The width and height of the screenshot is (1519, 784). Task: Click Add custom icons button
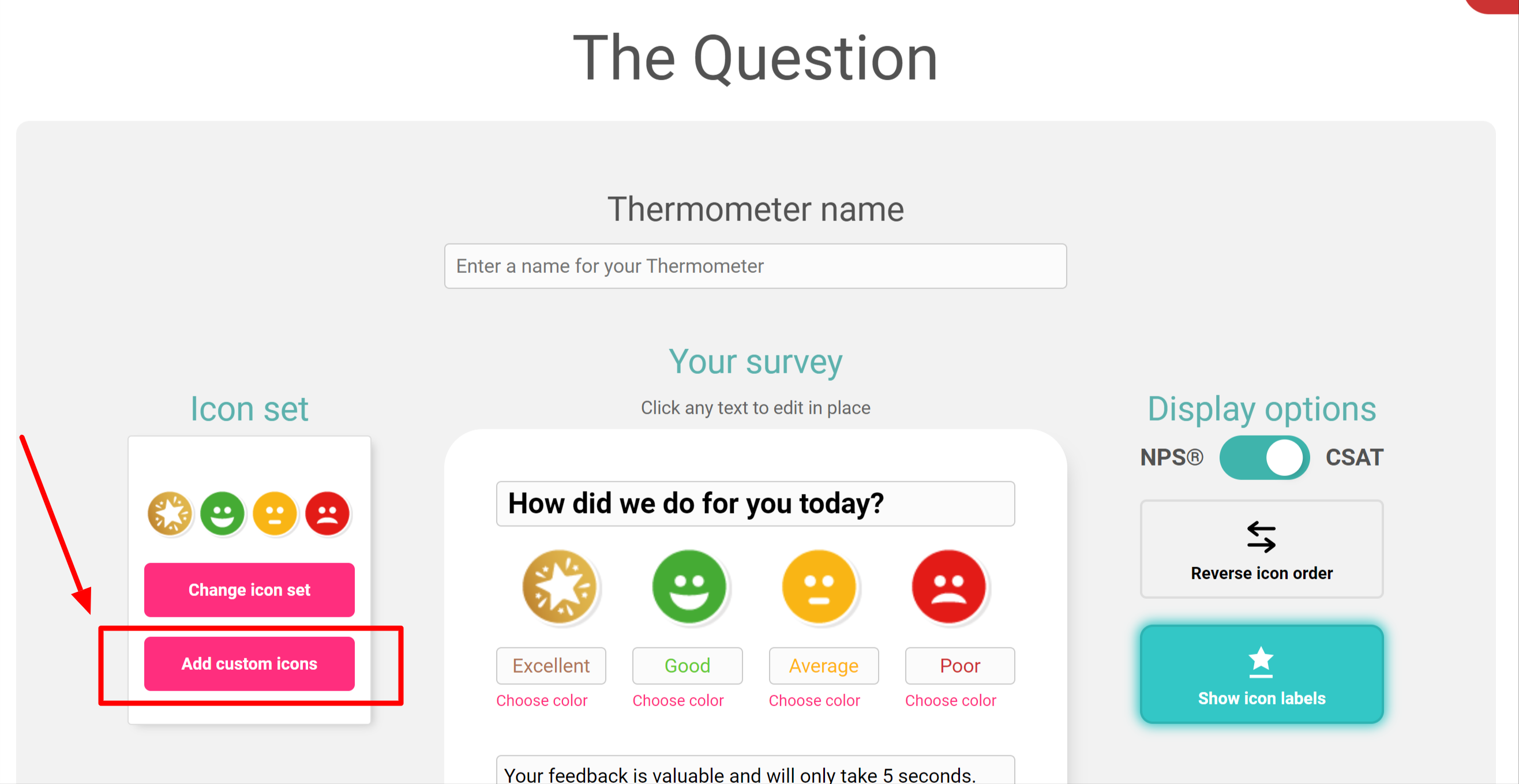click(249, 664)
